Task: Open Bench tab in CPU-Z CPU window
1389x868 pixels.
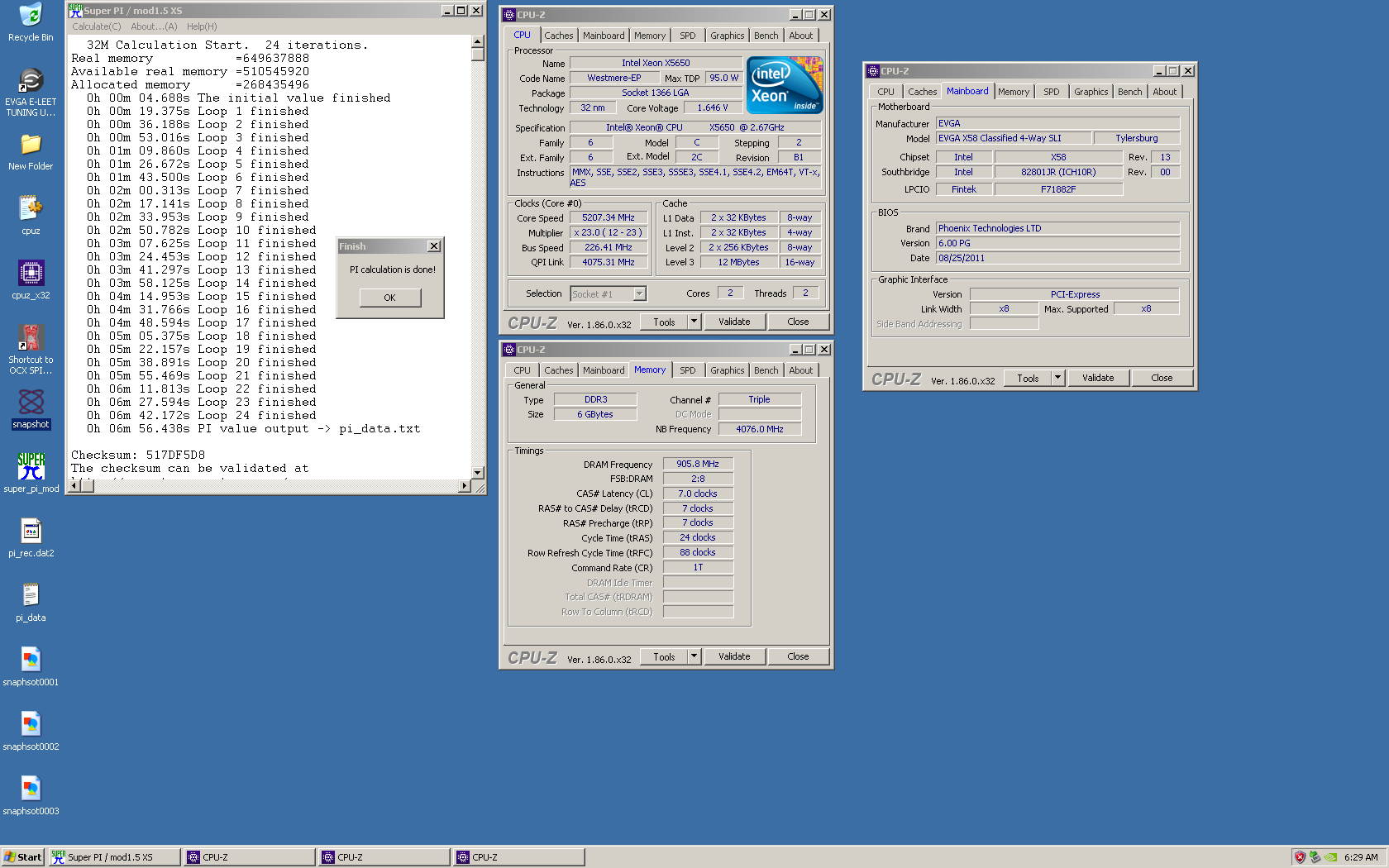Action: point(766,36)
